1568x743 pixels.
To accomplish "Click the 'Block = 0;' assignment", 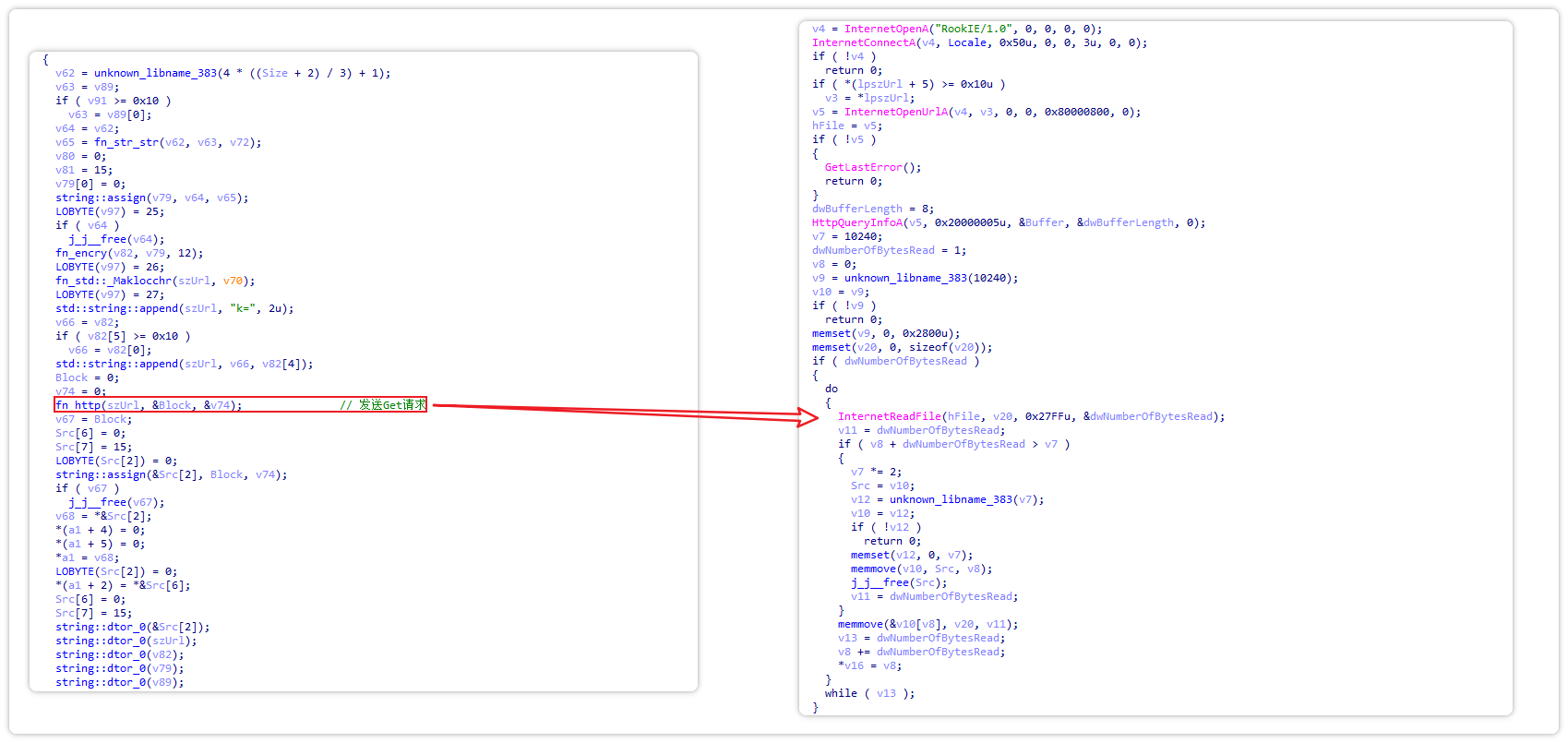I will [87, 377].
